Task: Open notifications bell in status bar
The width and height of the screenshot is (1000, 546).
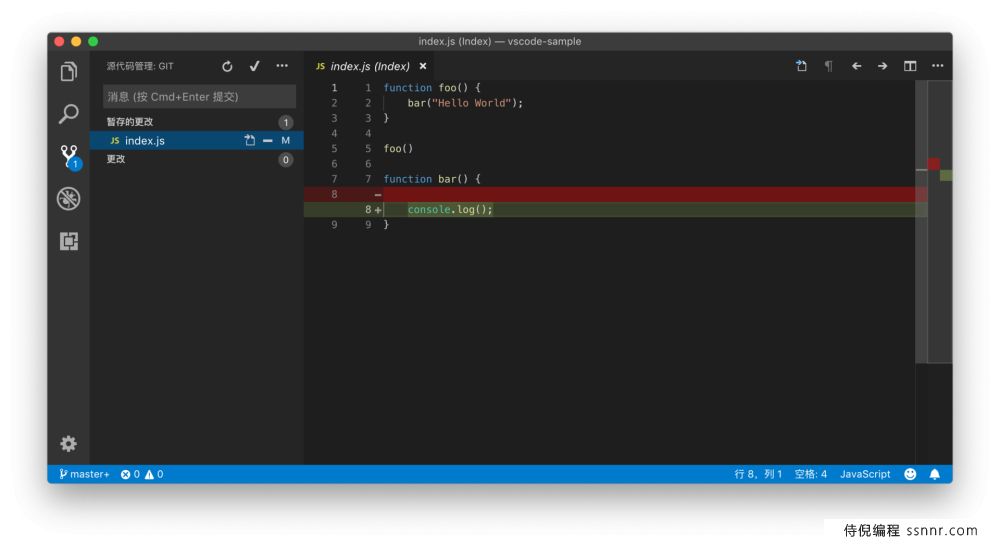Action: click(934, 474)
